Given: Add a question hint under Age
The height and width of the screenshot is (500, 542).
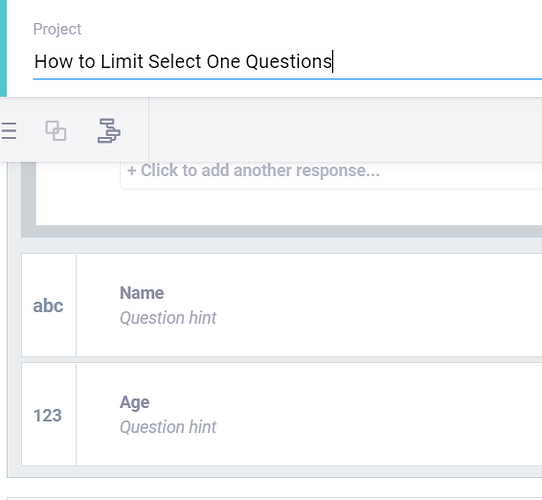Looking at the screenshot, I should tap(168, 427).
